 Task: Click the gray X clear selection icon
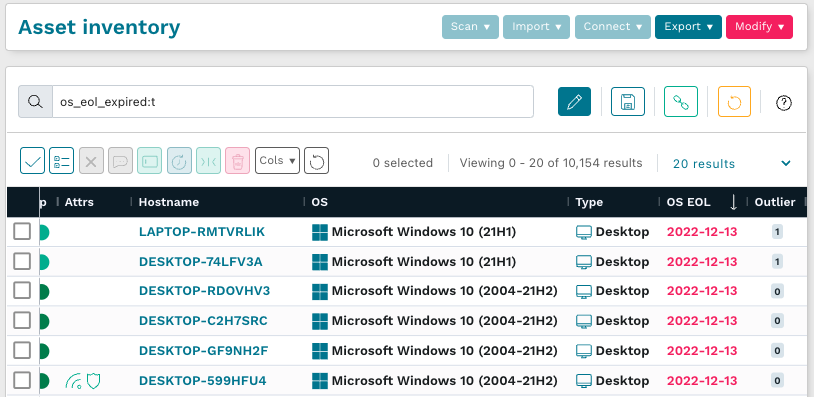coord(91,161)
